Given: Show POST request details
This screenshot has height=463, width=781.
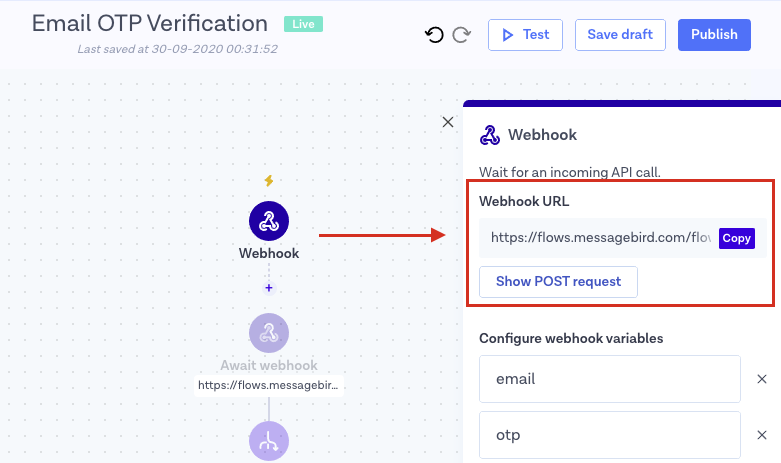Looking at the screenshot, I should [x=558, y=281].
